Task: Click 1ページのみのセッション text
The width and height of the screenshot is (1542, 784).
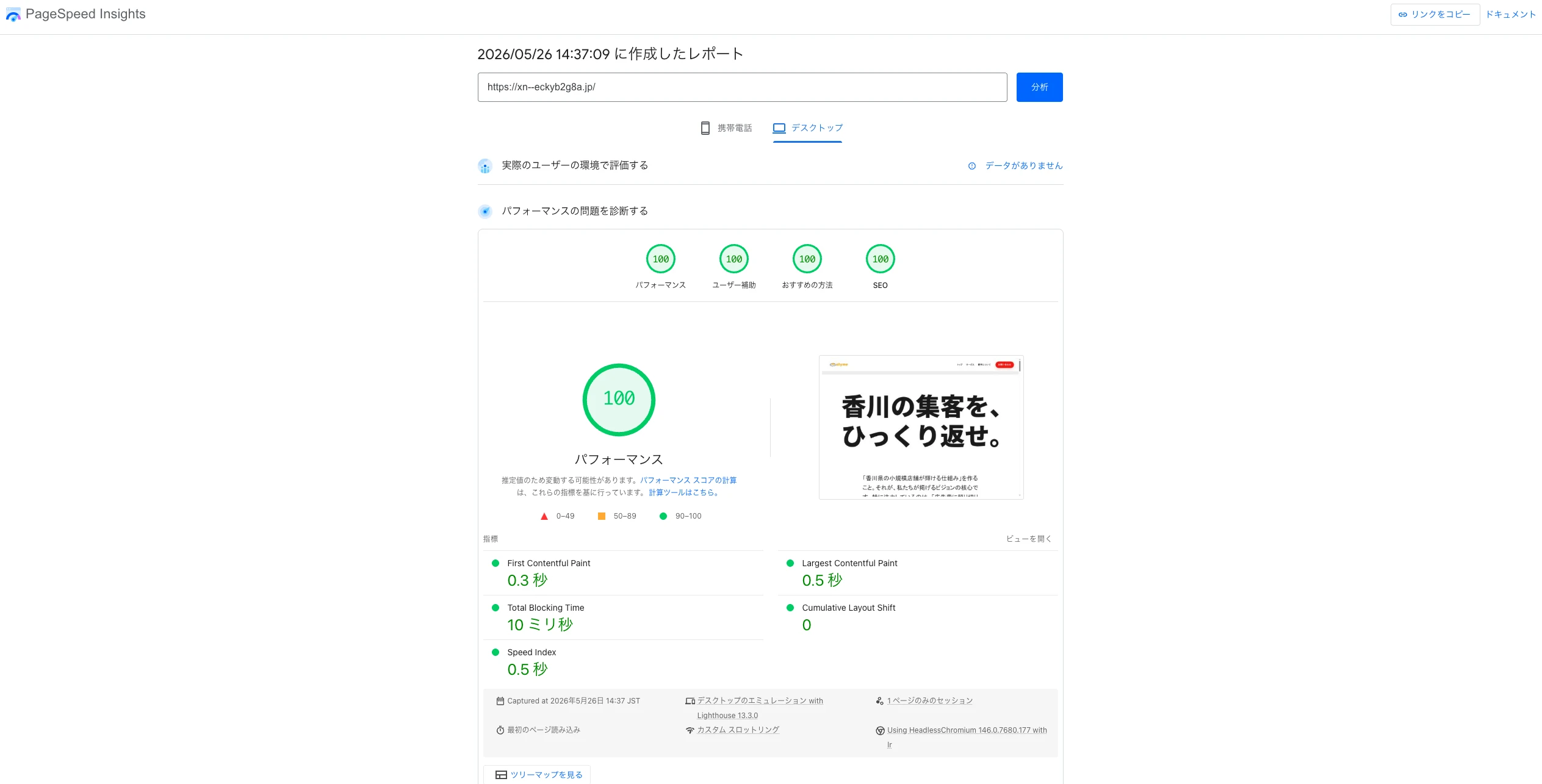Action: coord(929,701)
